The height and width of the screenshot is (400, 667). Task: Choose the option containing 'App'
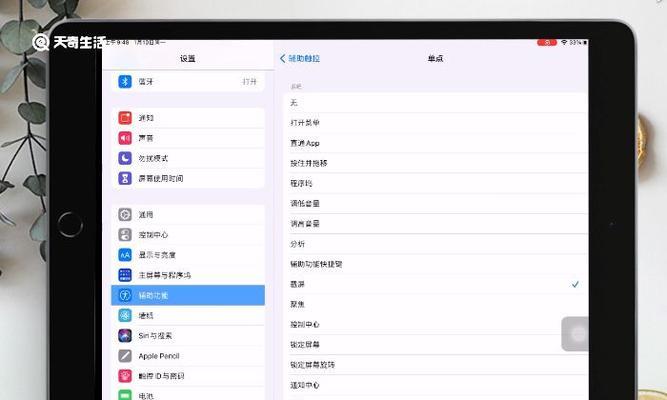click(x=436, y=143)
